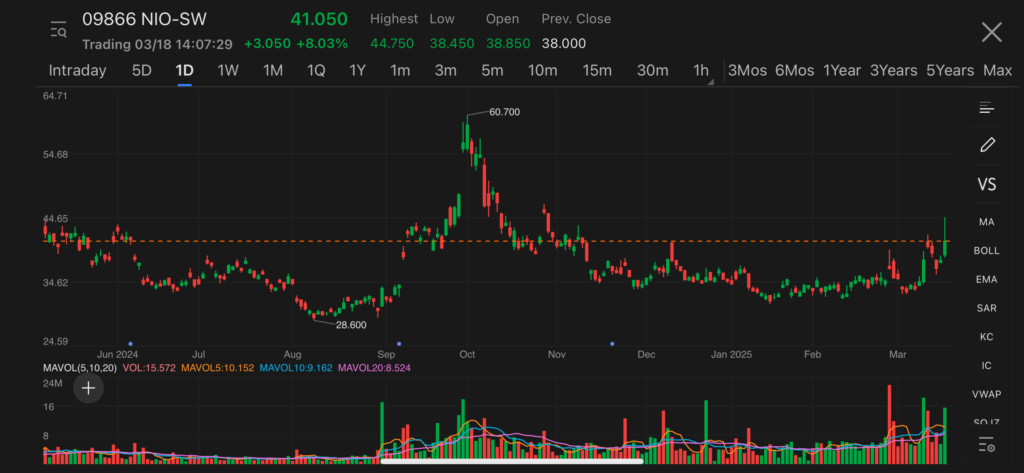Select the 1Q quarterly tab
Screen dimensions: 1024x473
(x=316, y=71)
